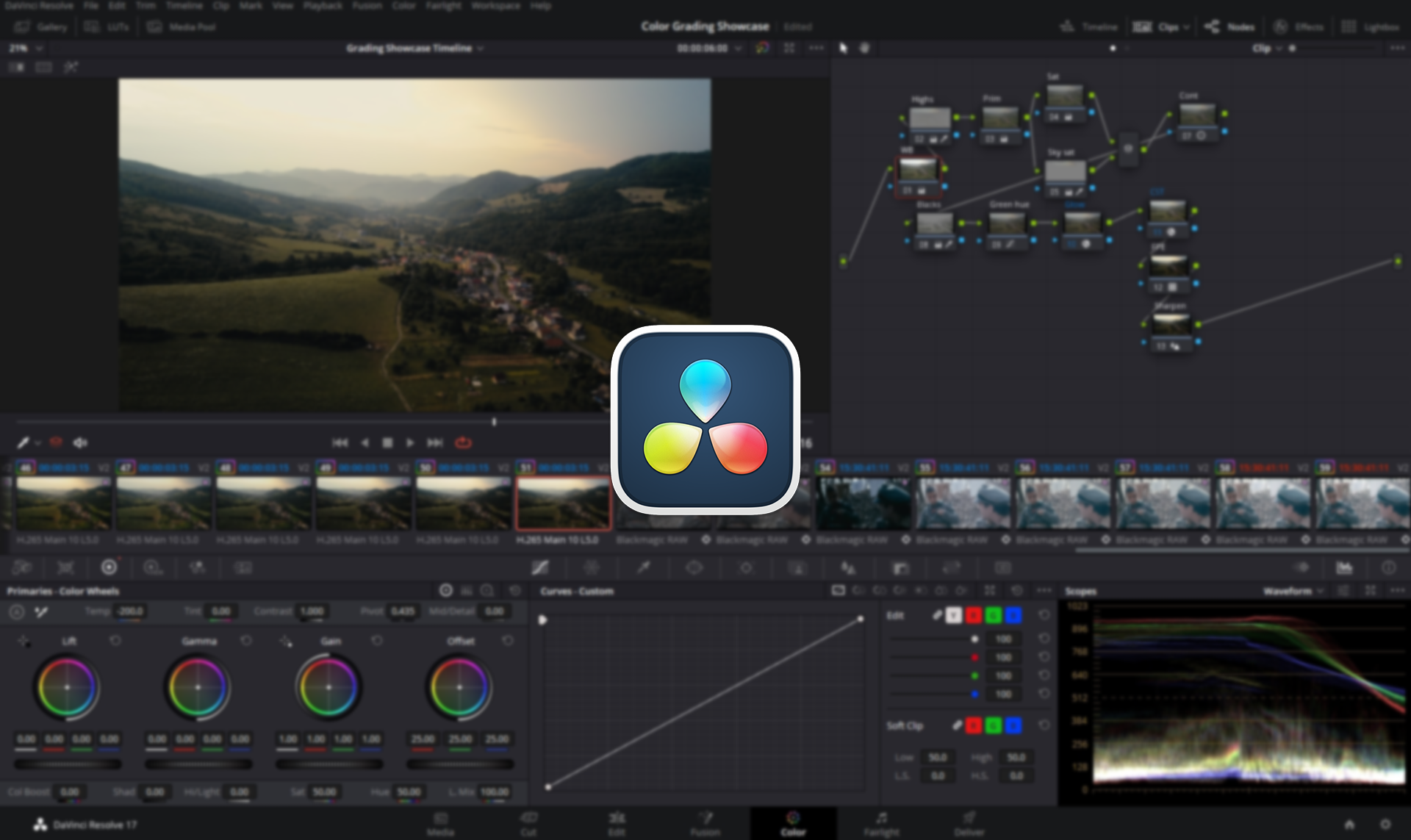Show the Keyframes panel icon
Viewport: 1411px width, 840px height.
1302,567
